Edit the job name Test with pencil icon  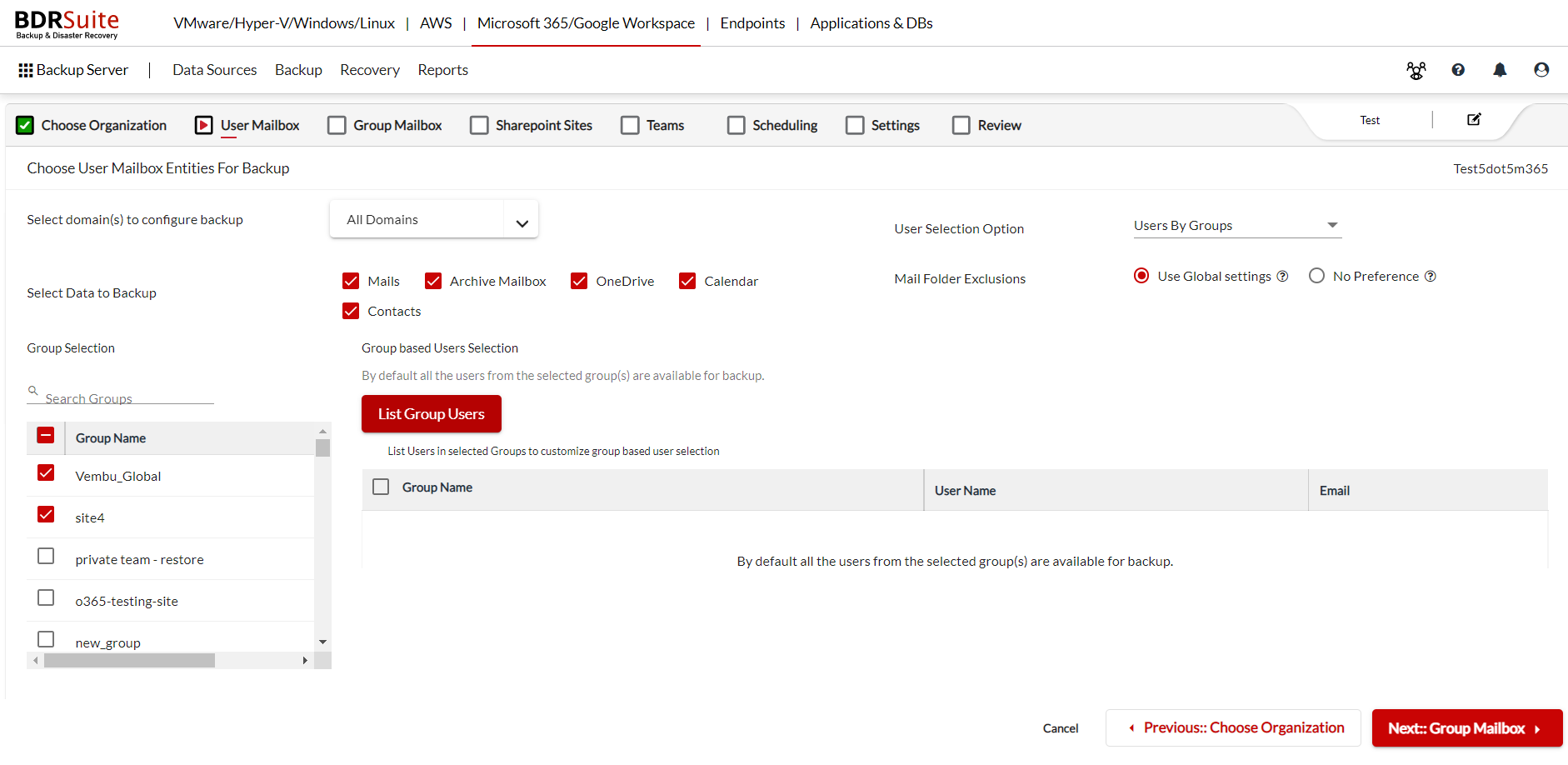(x=1474, y=119)
